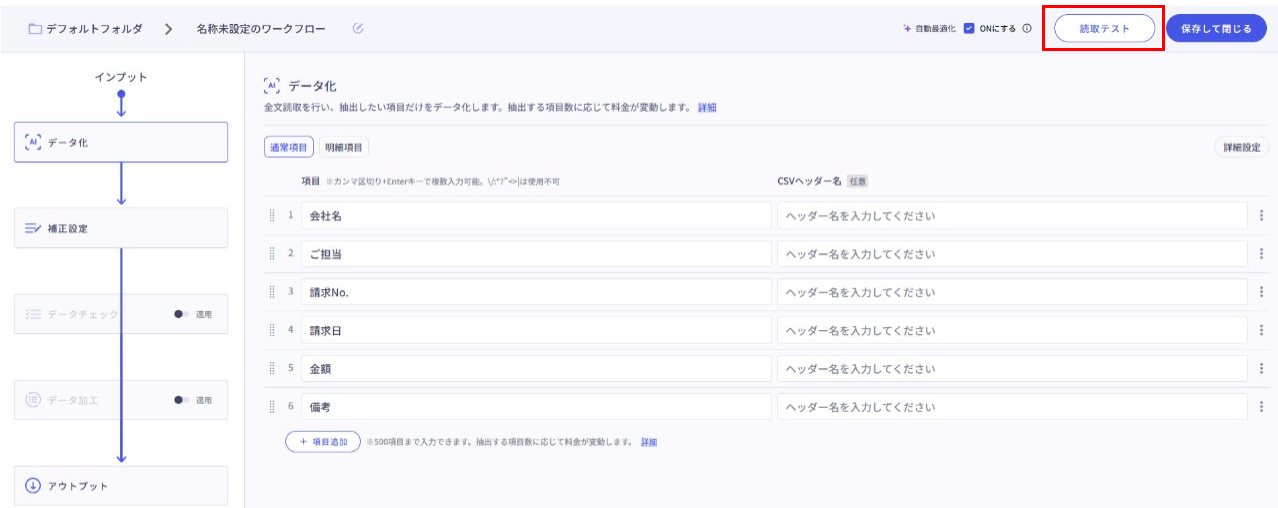
Task: Click the CSV header field for 会社名
Action: pyautogui.click(x=1011, y=215)
